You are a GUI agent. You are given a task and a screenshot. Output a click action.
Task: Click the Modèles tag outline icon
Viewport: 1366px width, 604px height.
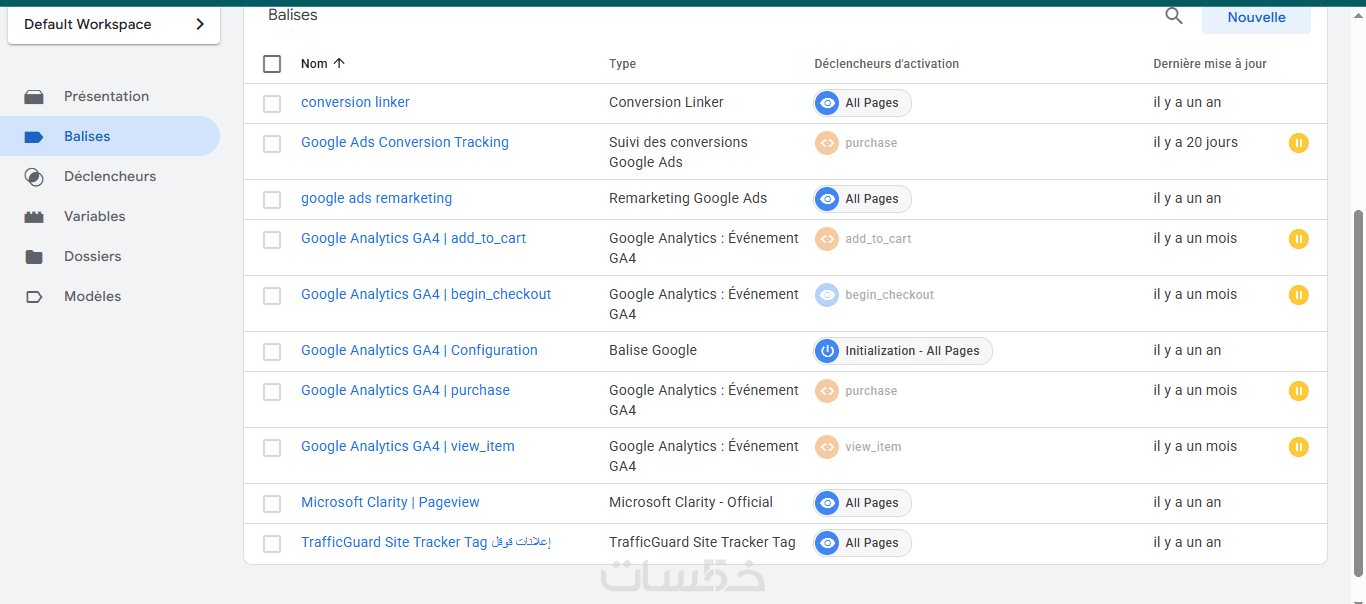34,297
